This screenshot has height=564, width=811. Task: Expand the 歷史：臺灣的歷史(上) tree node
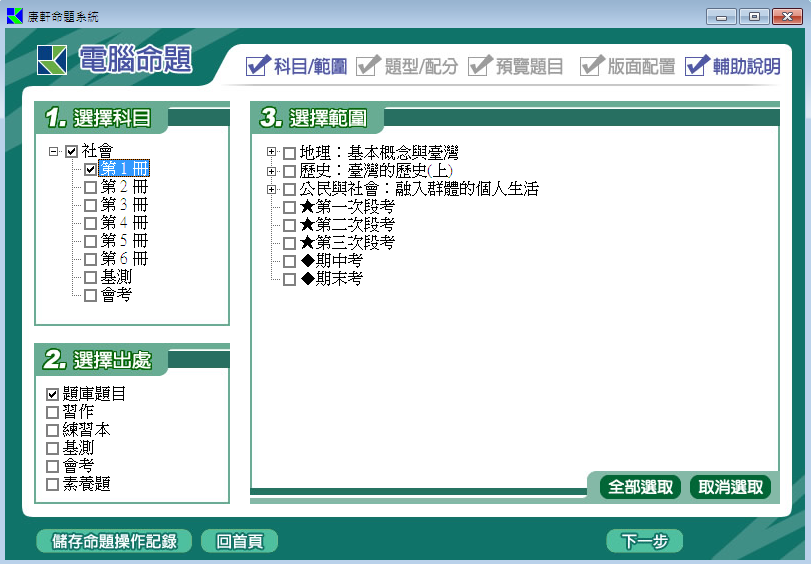pyautogui.click(x=271, y=171)
